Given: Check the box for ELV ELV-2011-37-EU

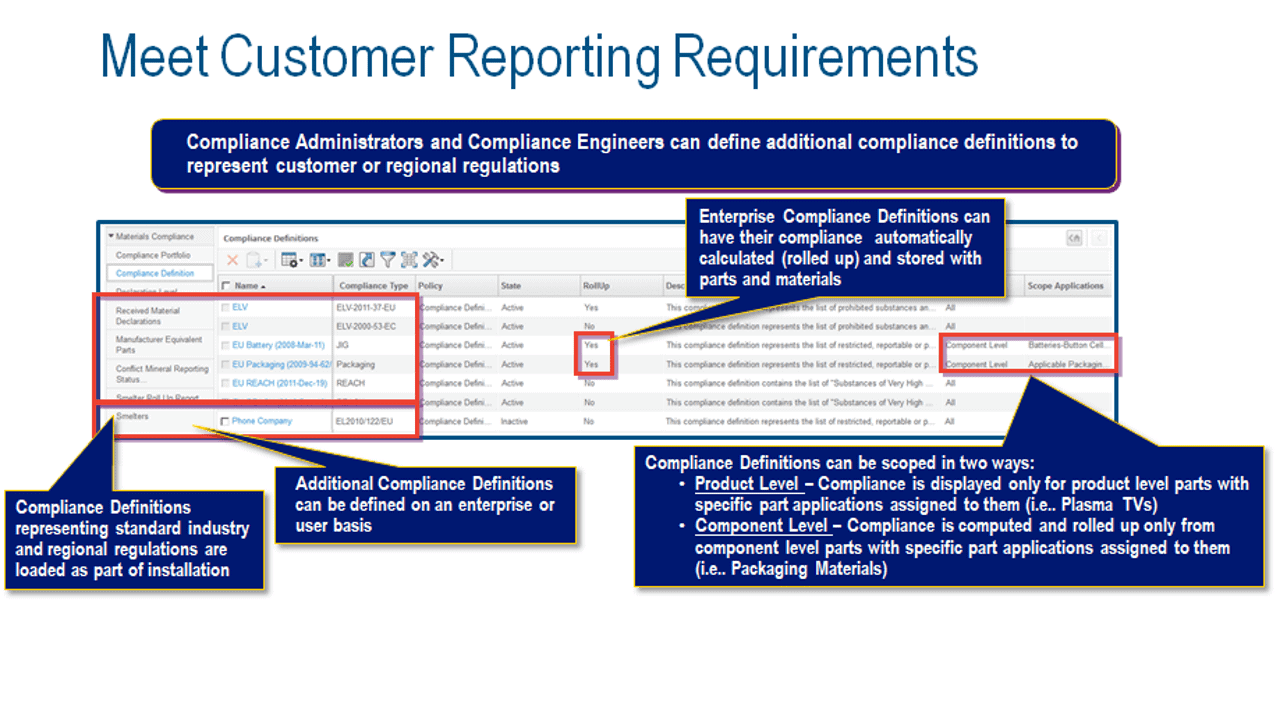Looking at the screenshot, I should pyautogui.click(x=226, y=308).
